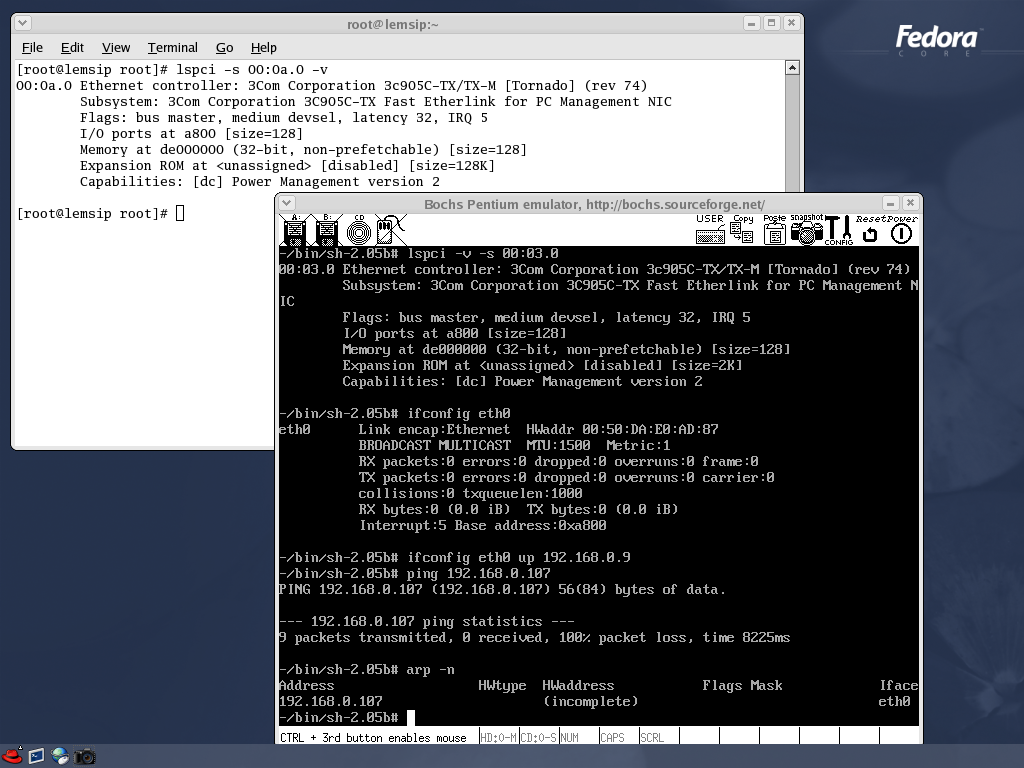
Task: Click the Bochs Pentium emulator title text
Action: [x=594, y=204]
